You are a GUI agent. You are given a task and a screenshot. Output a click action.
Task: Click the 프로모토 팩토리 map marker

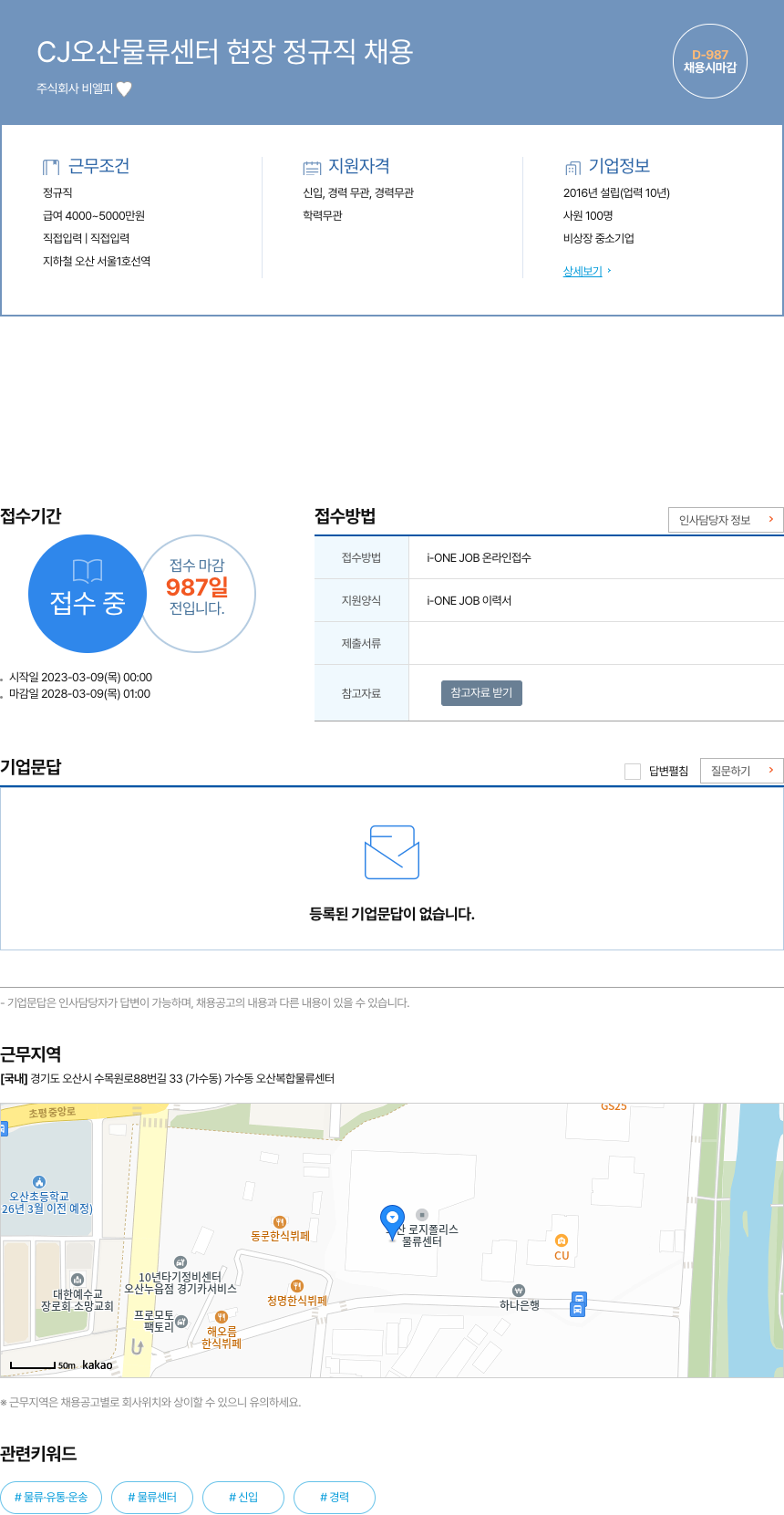pos(181,1321)
